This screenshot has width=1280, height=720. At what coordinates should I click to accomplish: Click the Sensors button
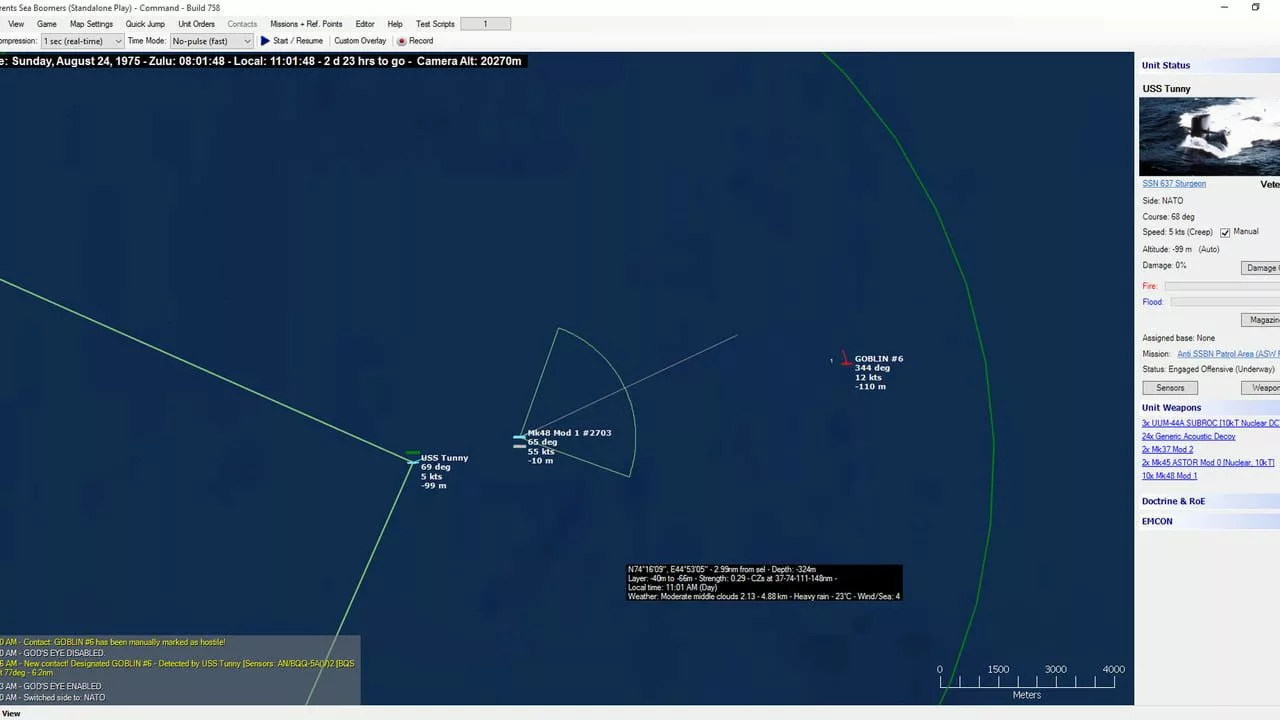(1170, 388)
